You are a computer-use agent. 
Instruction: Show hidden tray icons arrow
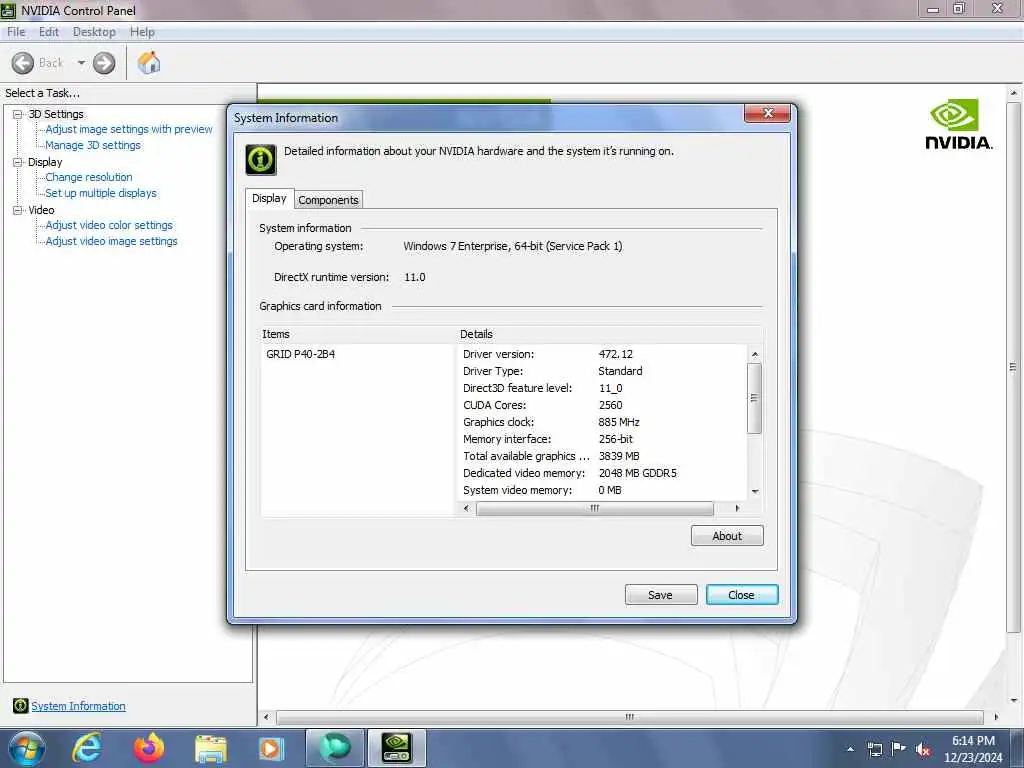[x=850, y=749]
